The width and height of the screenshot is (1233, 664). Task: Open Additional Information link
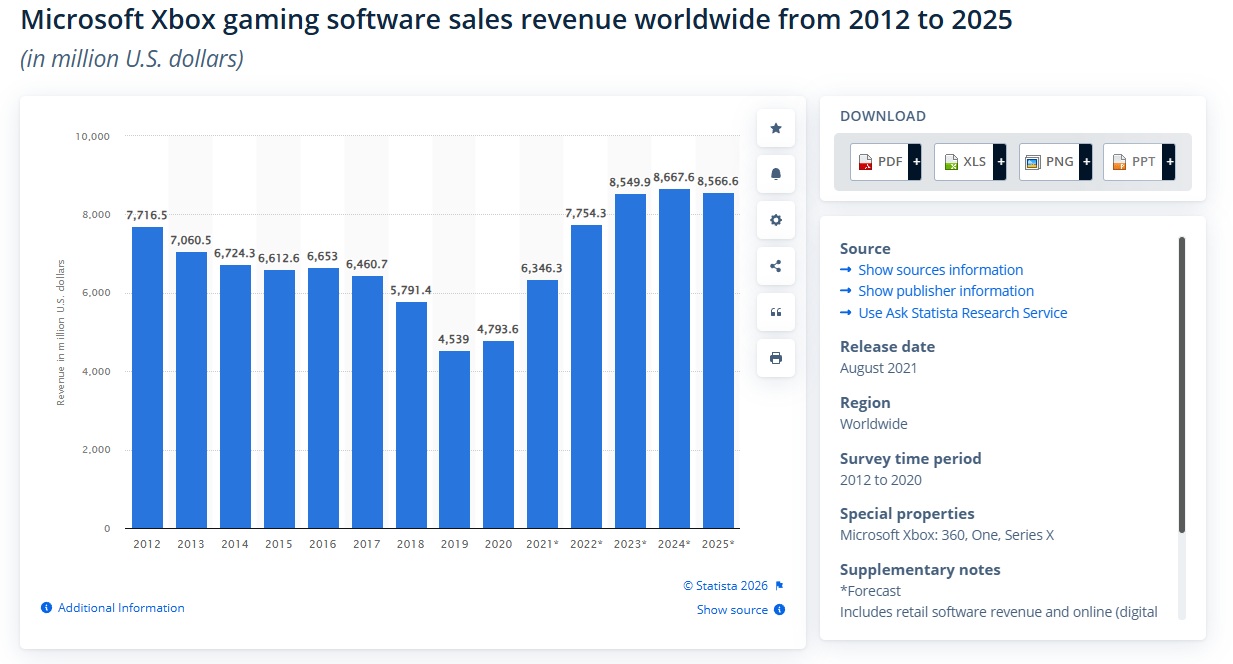(121, 608)
